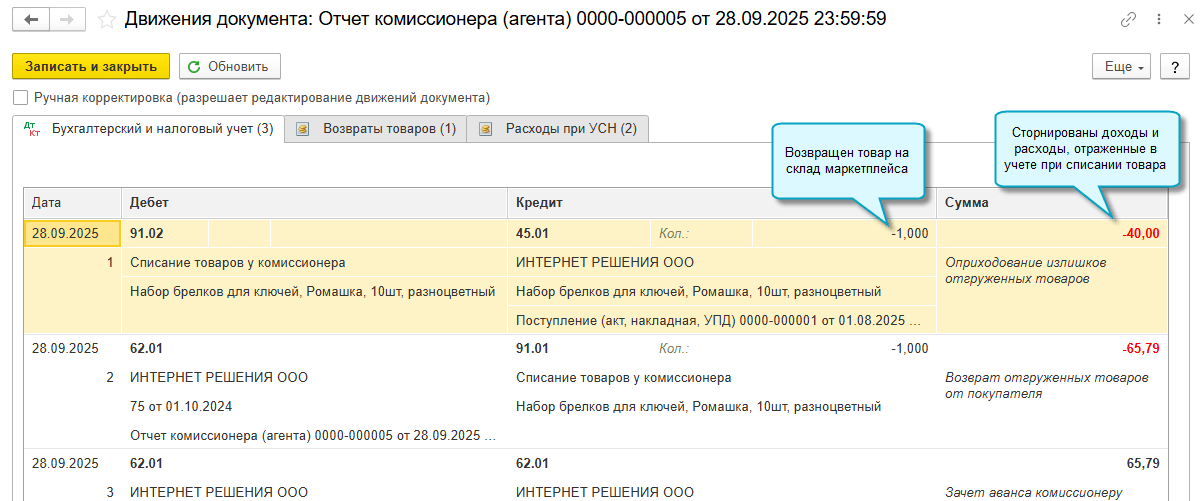Click the Дебет column header
The width and height of the screenshot is (1204, 501).
click(x=150, y=203)
